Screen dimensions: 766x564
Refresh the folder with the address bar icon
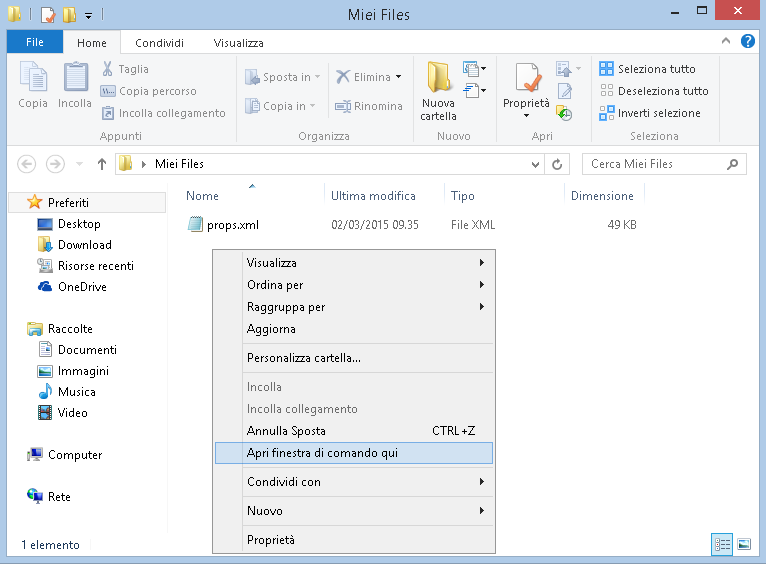click(x=563, y=164)
